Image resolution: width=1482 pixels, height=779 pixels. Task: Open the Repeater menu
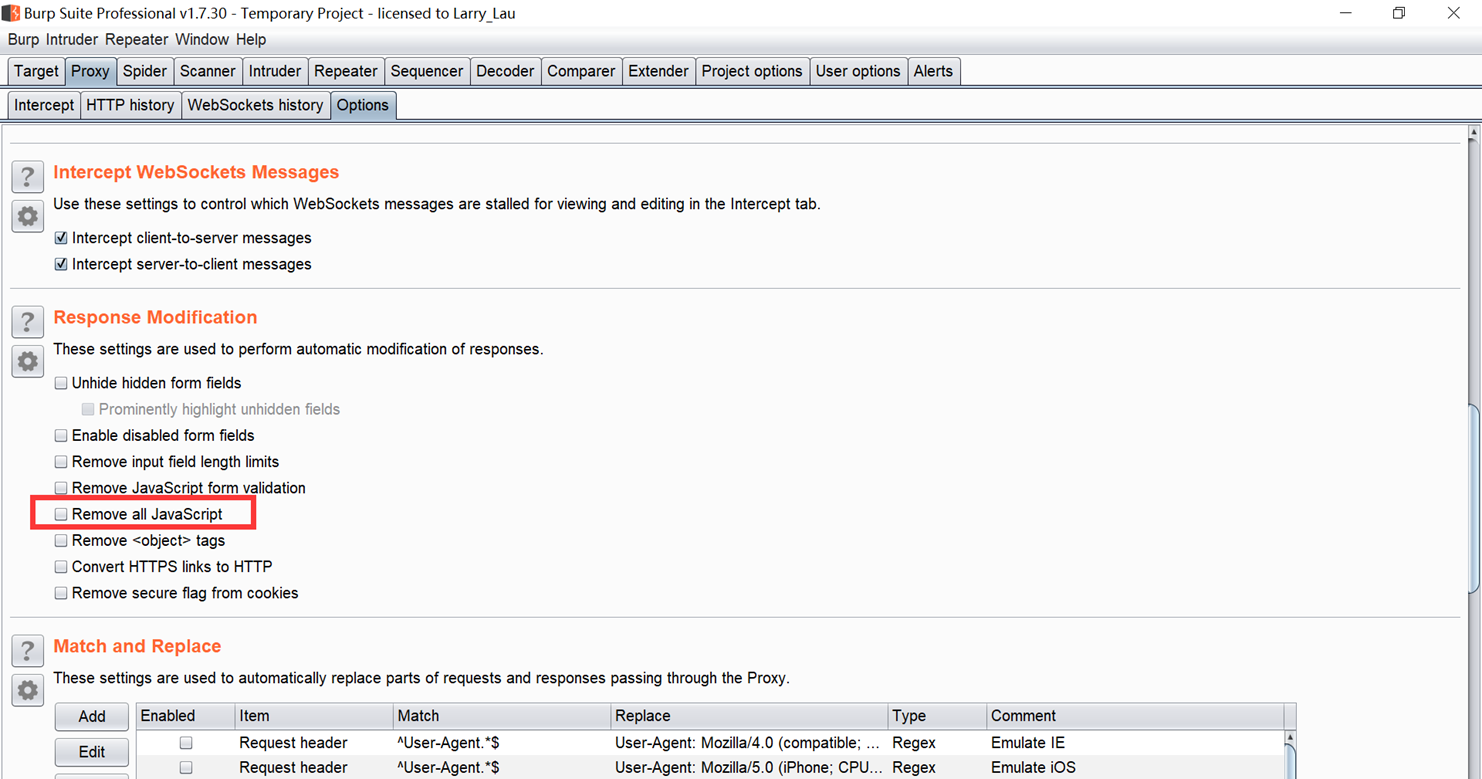[136, 40]
